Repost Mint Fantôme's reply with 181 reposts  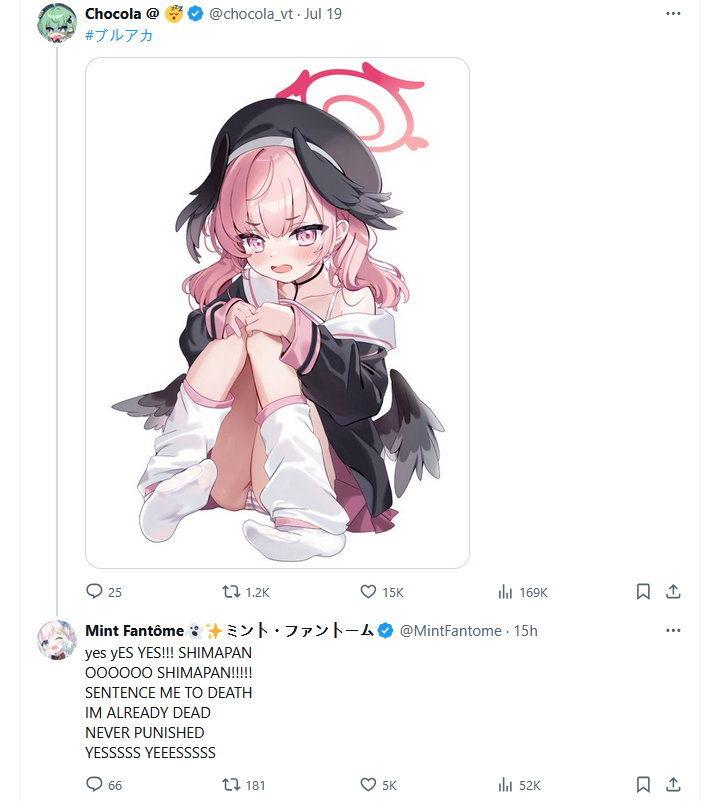point(231,784)
